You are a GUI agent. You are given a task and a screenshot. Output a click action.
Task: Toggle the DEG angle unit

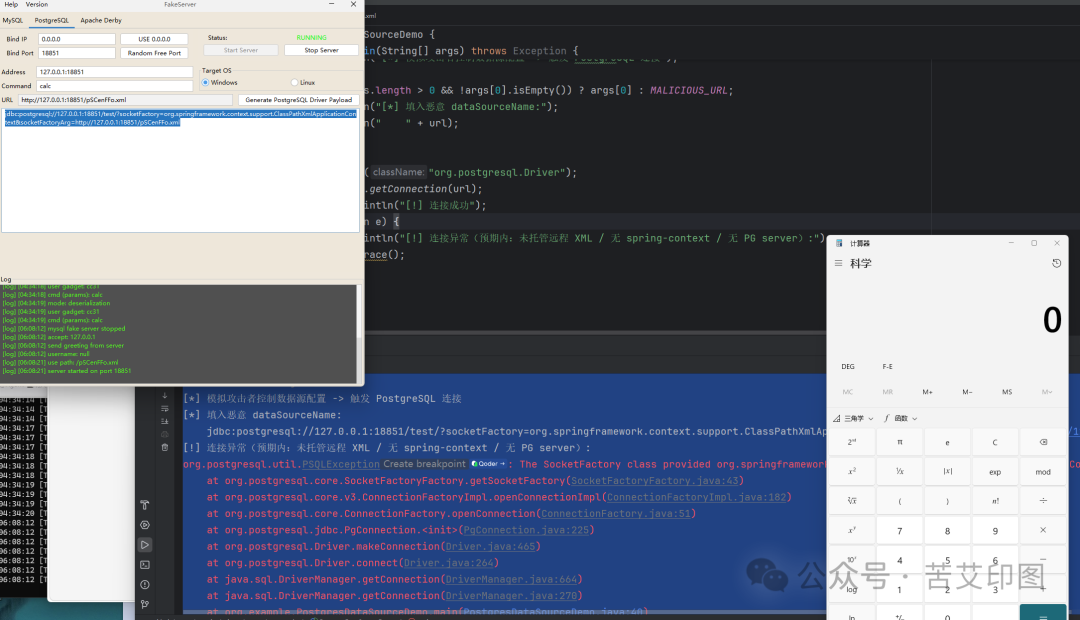tap(848, 366)
